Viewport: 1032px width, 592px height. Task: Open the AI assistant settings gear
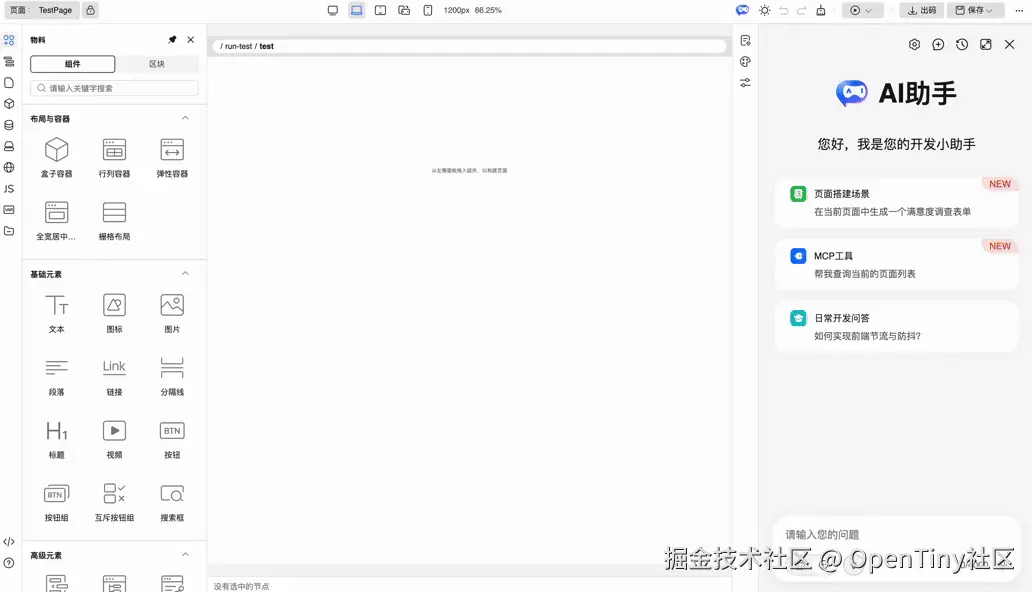pyautogui.click(x=914, y=44)
